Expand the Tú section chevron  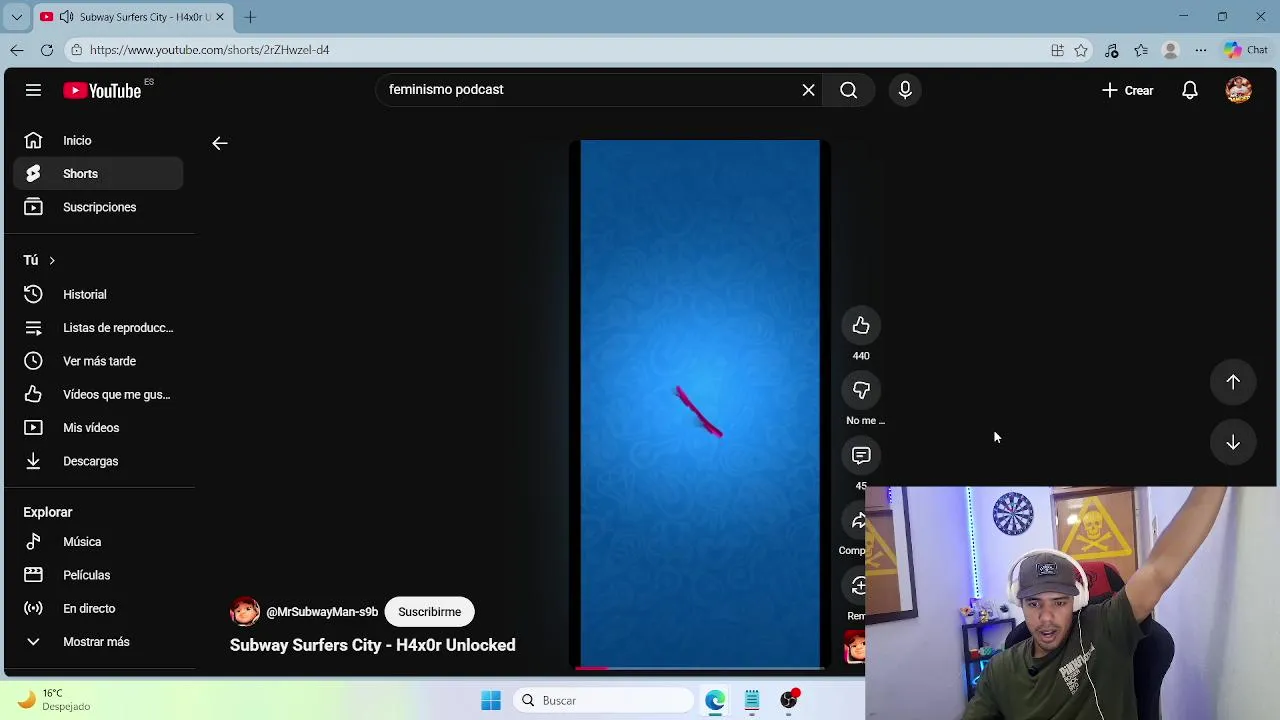(x=52, y=260)
